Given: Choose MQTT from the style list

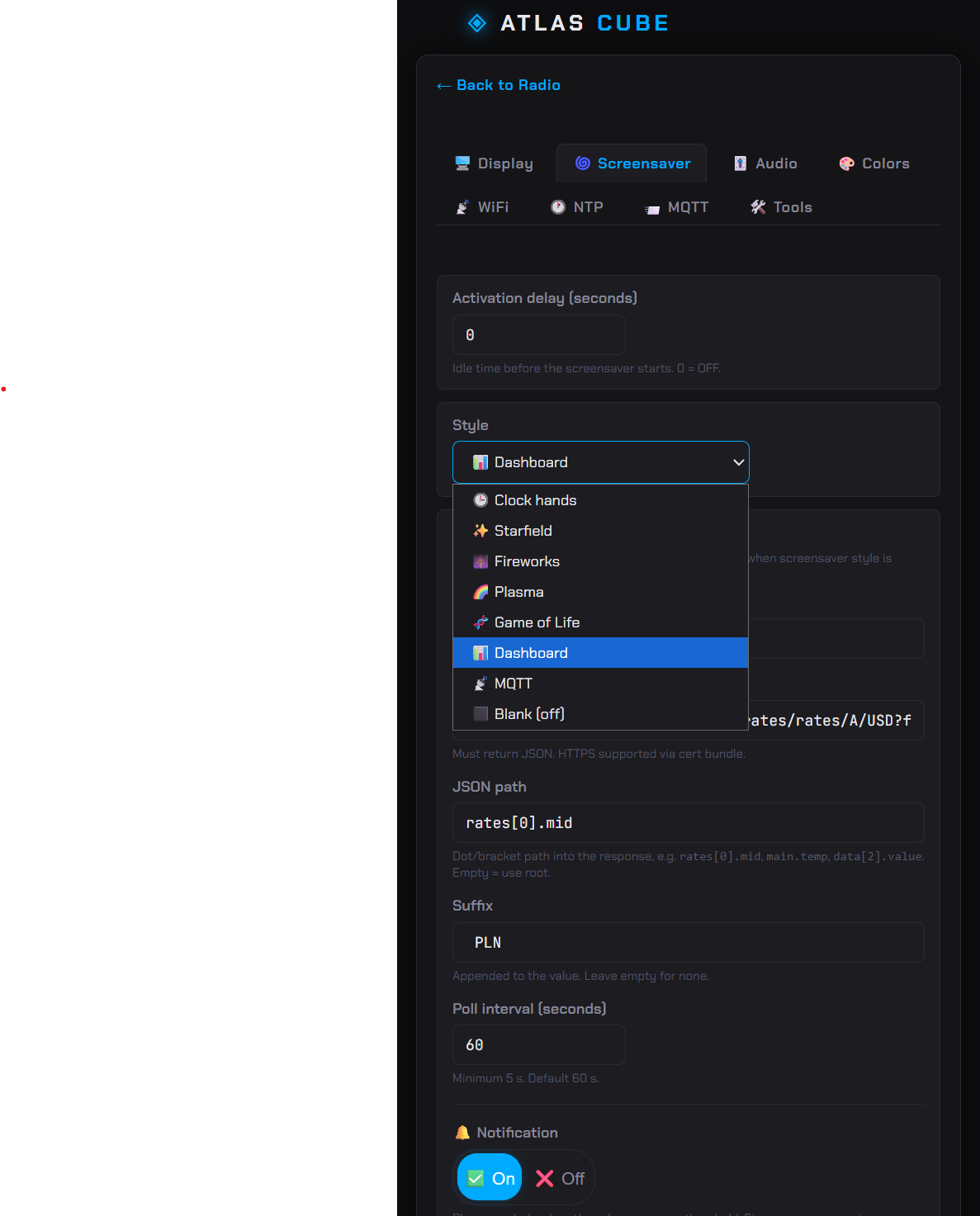Looking at the screenshot, I should pos(600,684).
